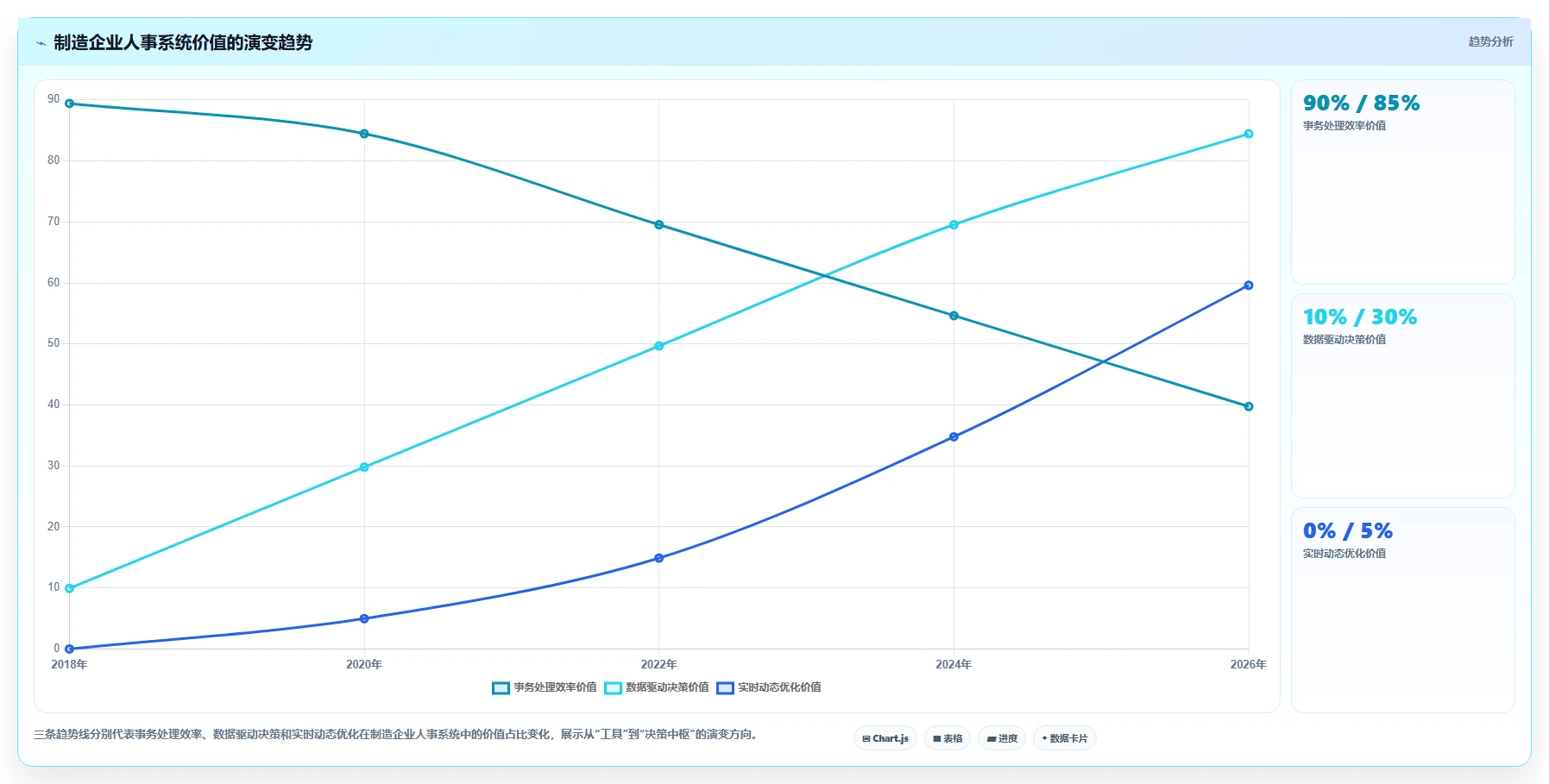This screenshot has width=1549, height=784.
Task: Select the 2024年 point on the cyan line at 70
Action: click(x=954, y=225)
